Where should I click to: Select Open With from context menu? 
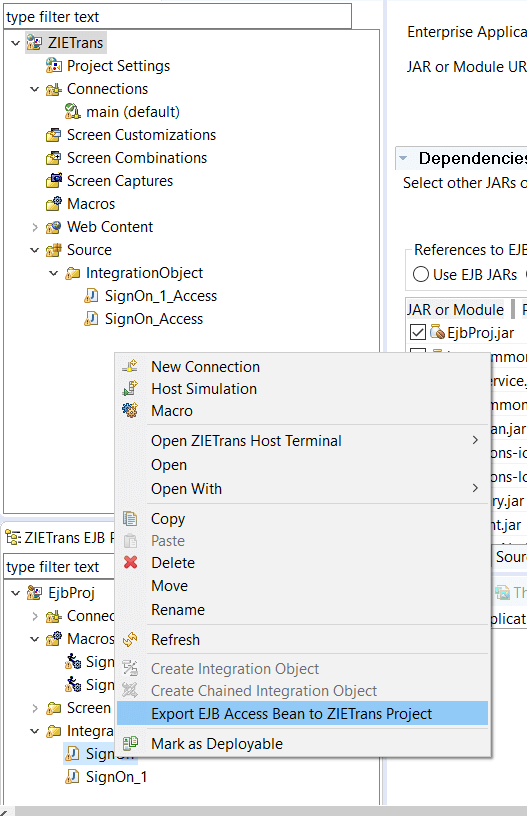click(302, 489)
